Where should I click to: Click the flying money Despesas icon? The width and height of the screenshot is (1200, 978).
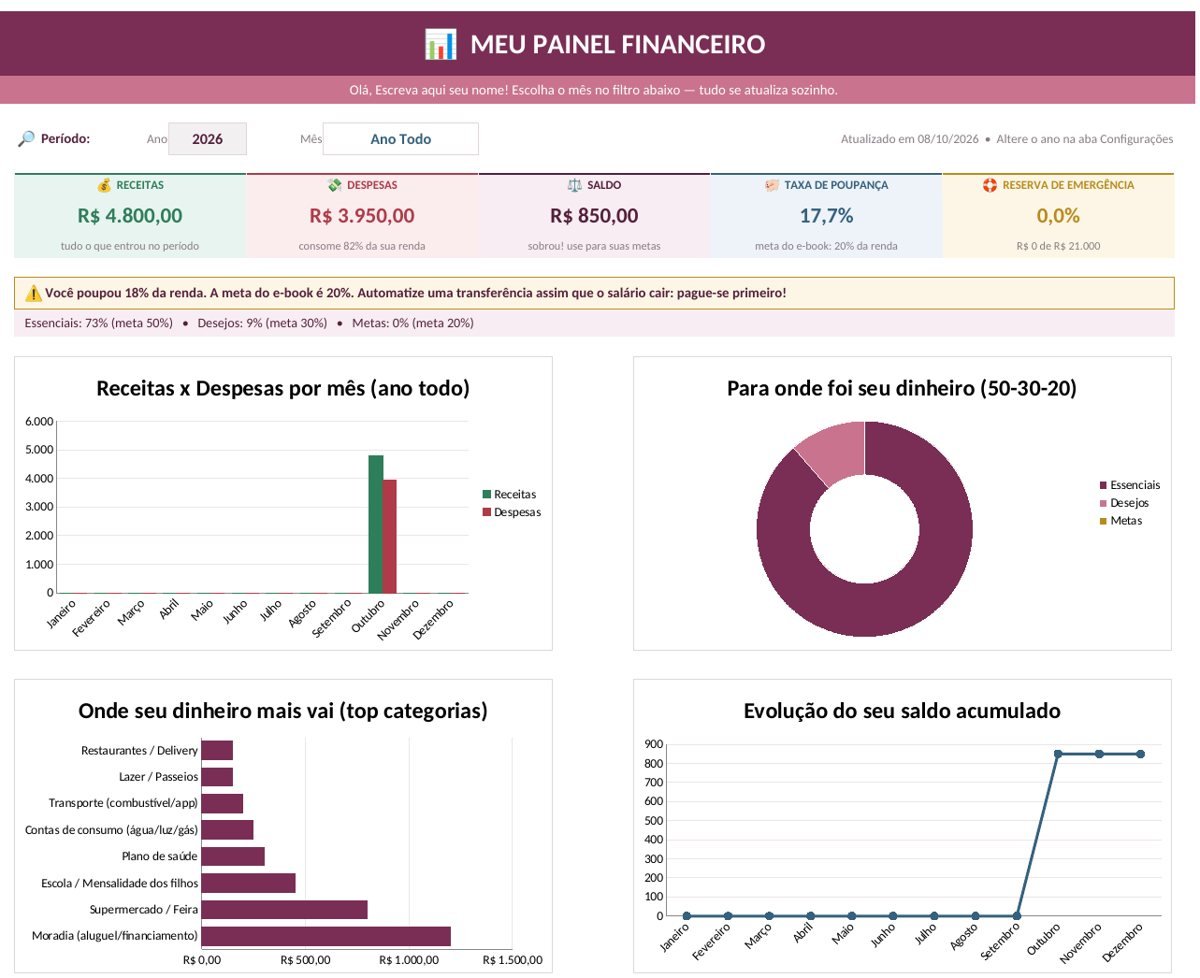[x=335, y=185]
